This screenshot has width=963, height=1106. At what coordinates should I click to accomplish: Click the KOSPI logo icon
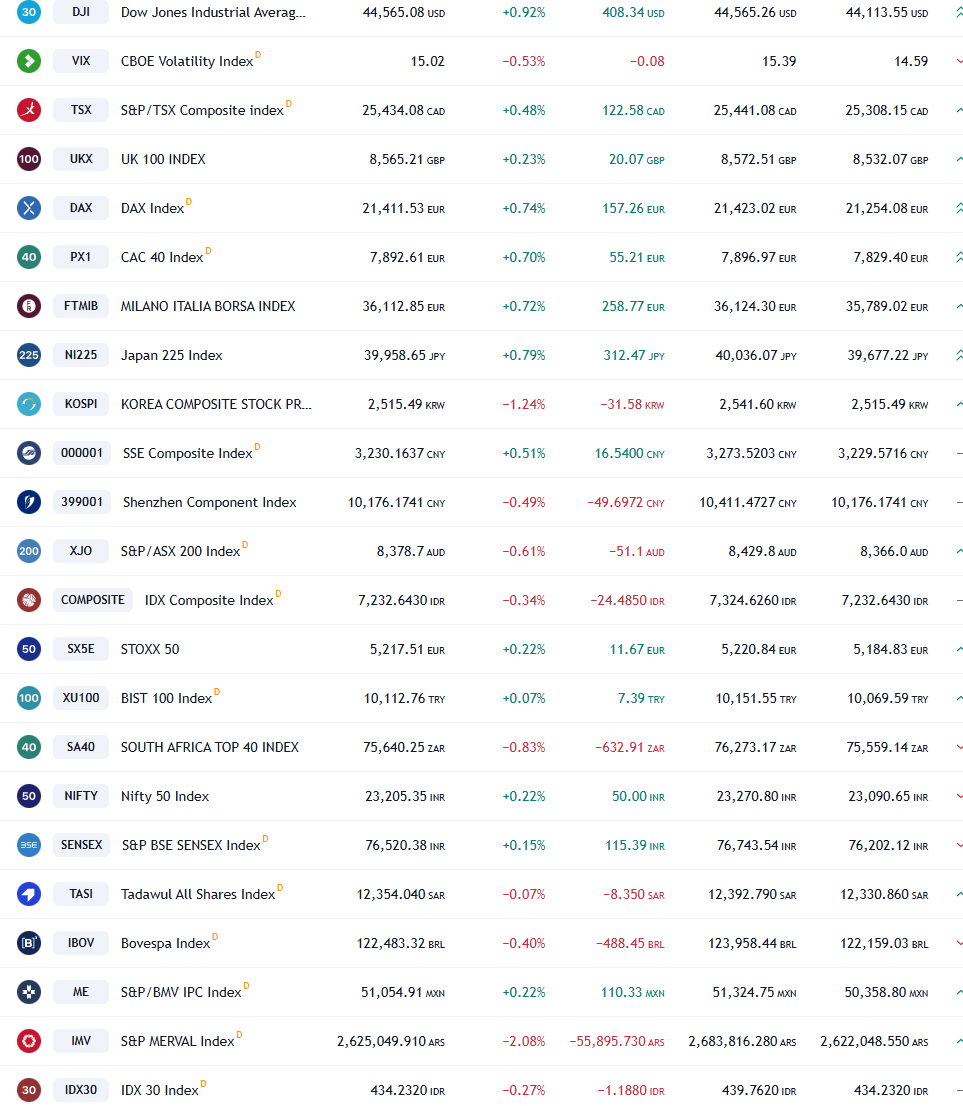click(x=29, y=404)
